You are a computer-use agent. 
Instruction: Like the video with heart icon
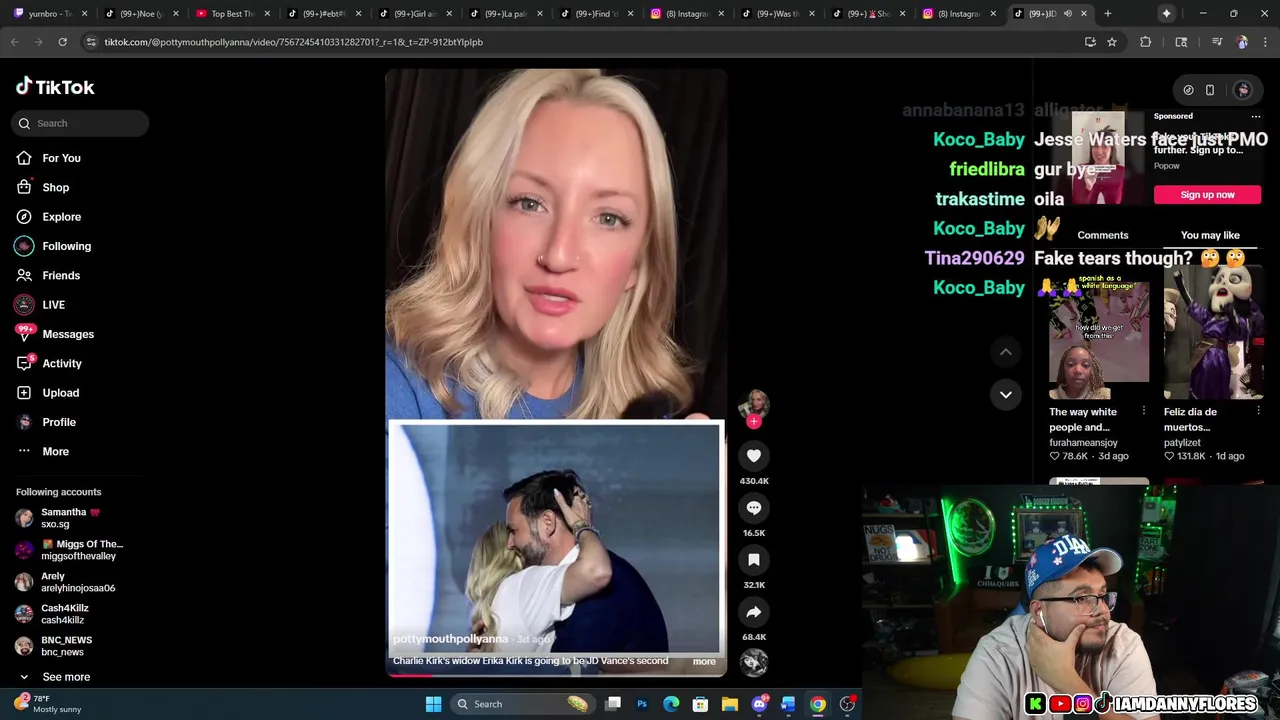tap(754, 456)
